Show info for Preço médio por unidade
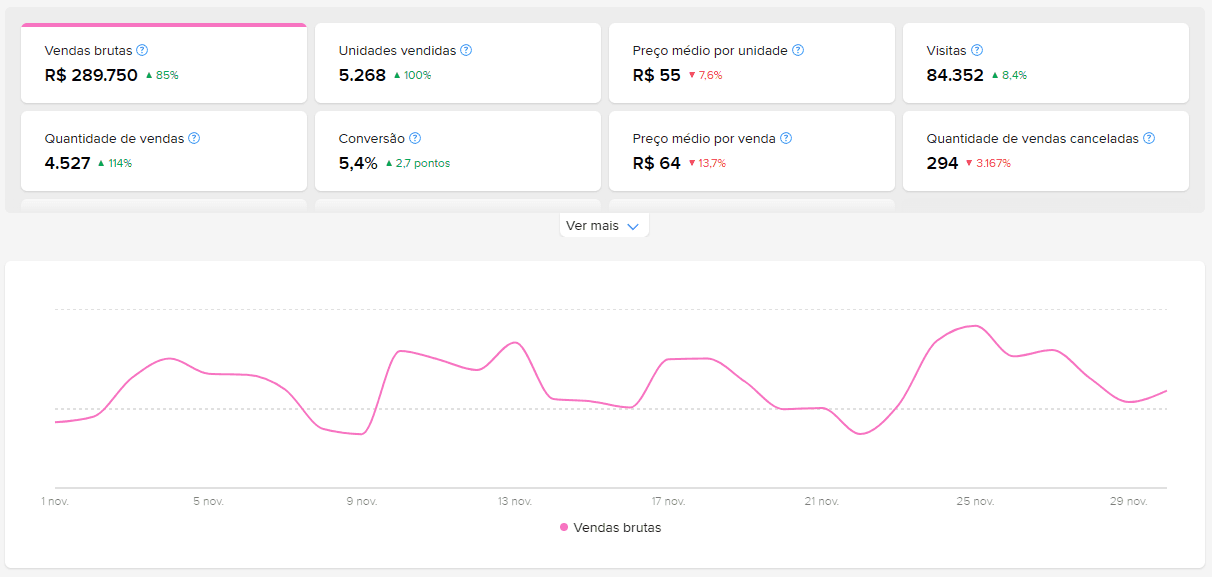 pos(798,50)
